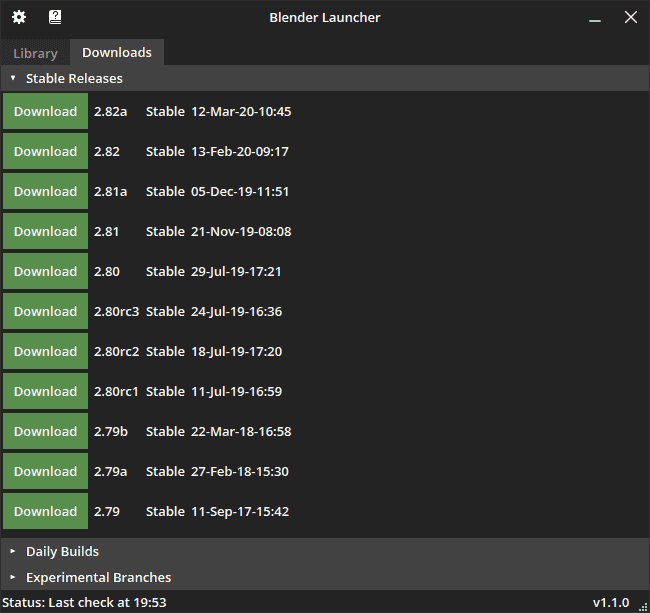650x613 pixels.
Task: Click the 2.79a version label
Action: point(111,472)
